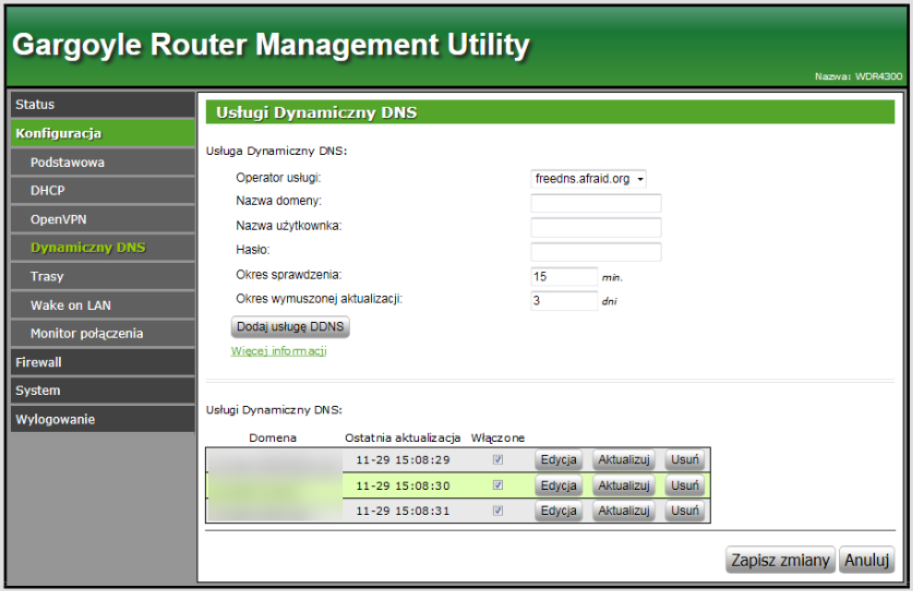Disable the second DDNS service checkbox
This screenshot has height=591, width=913.
(x=498, y=485)
